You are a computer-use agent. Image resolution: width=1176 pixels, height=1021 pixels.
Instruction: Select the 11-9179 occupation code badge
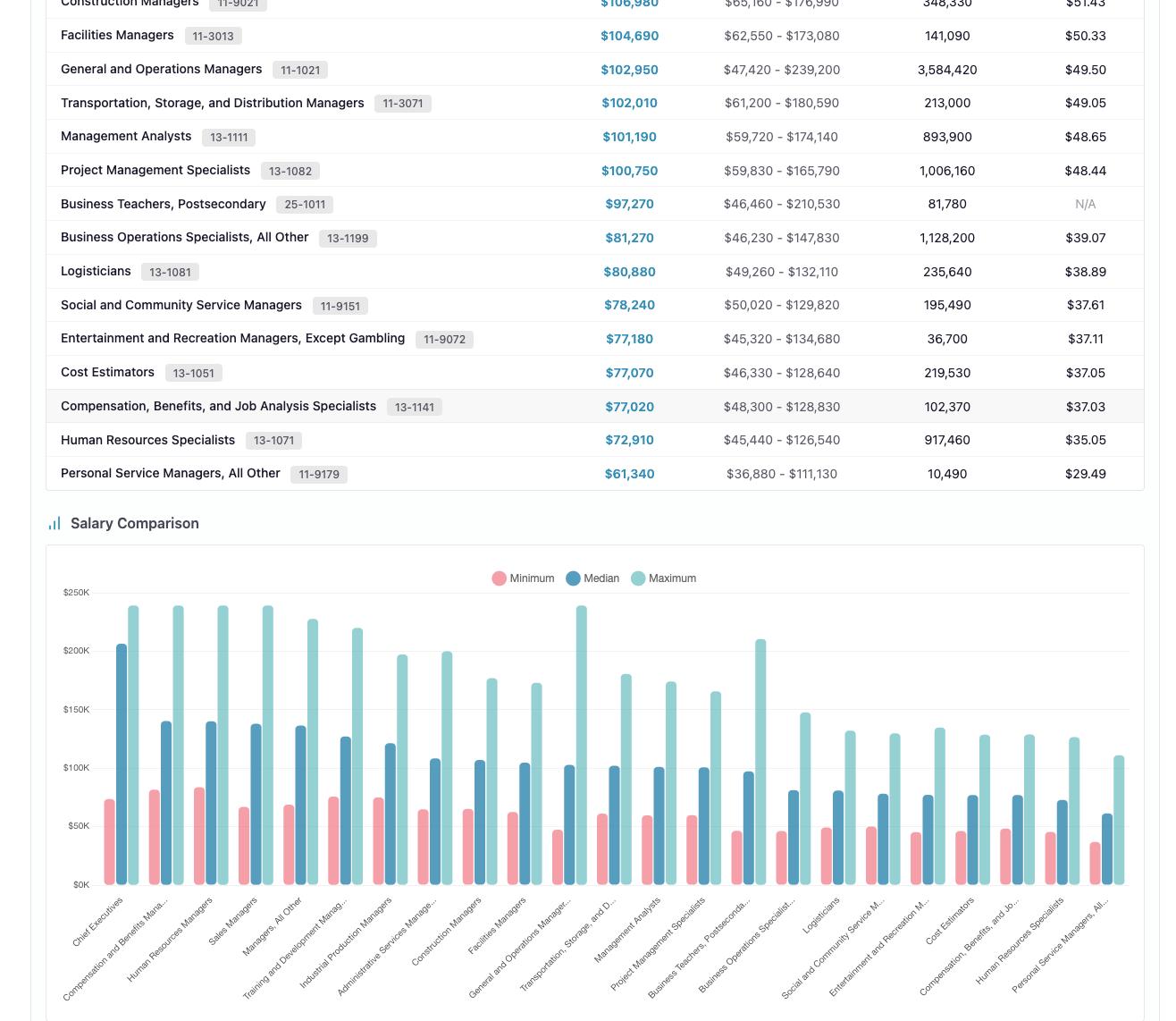click(318, 475)
